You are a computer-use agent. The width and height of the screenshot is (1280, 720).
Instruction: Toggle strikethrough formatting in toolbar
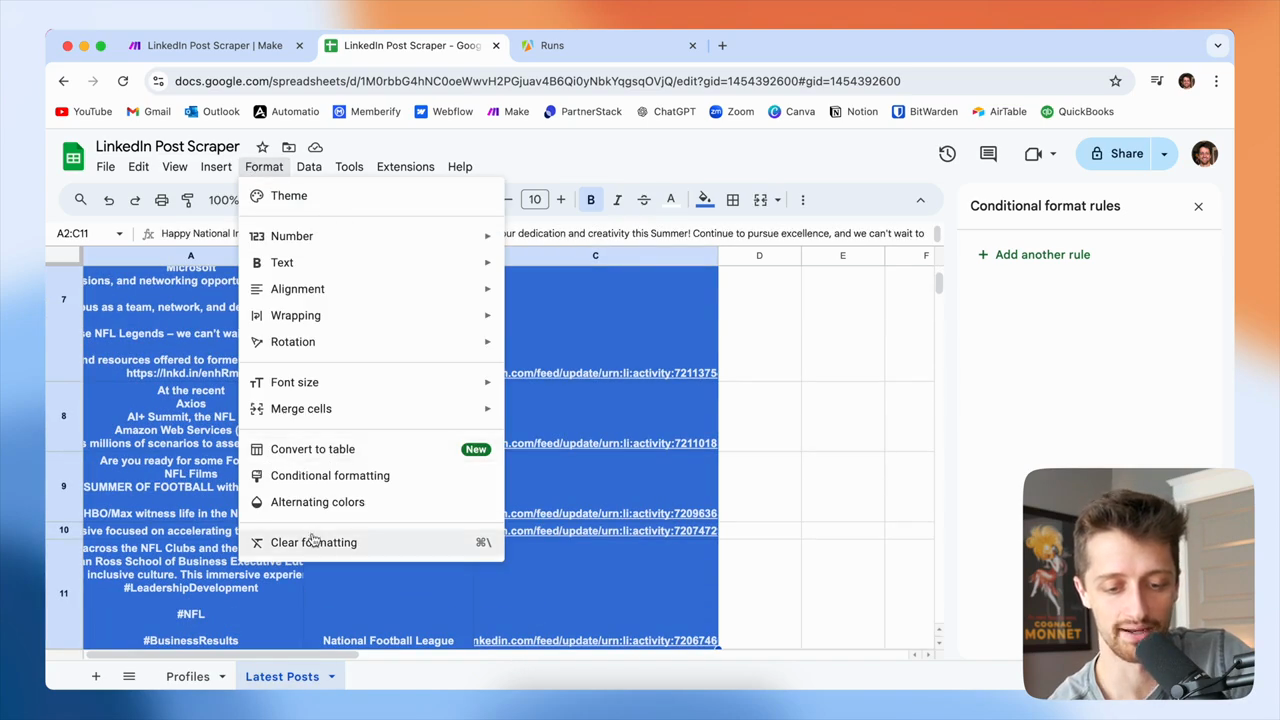click(643, 200)
